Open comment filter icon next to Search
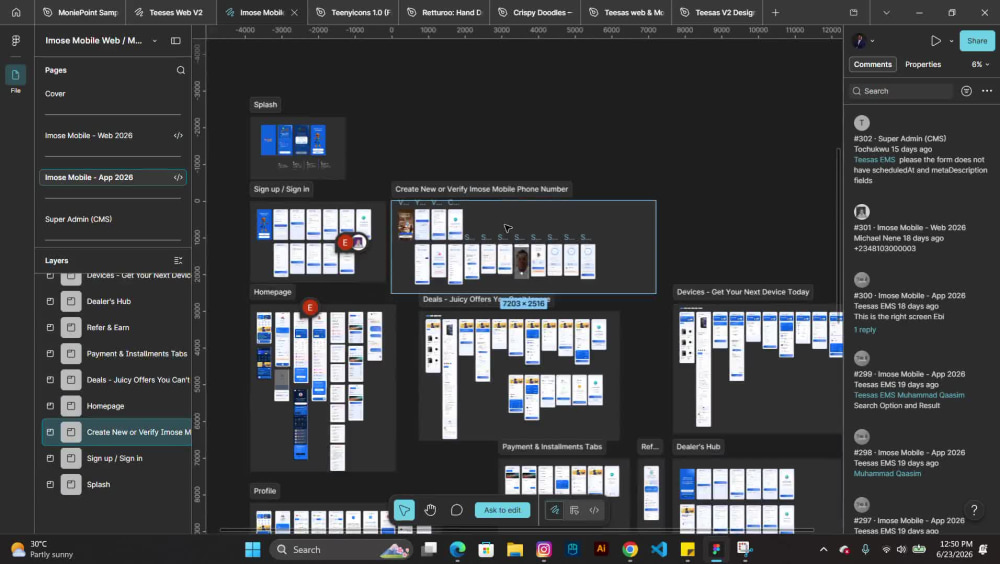Screen dimensions: 1000x564 point(966,91)
